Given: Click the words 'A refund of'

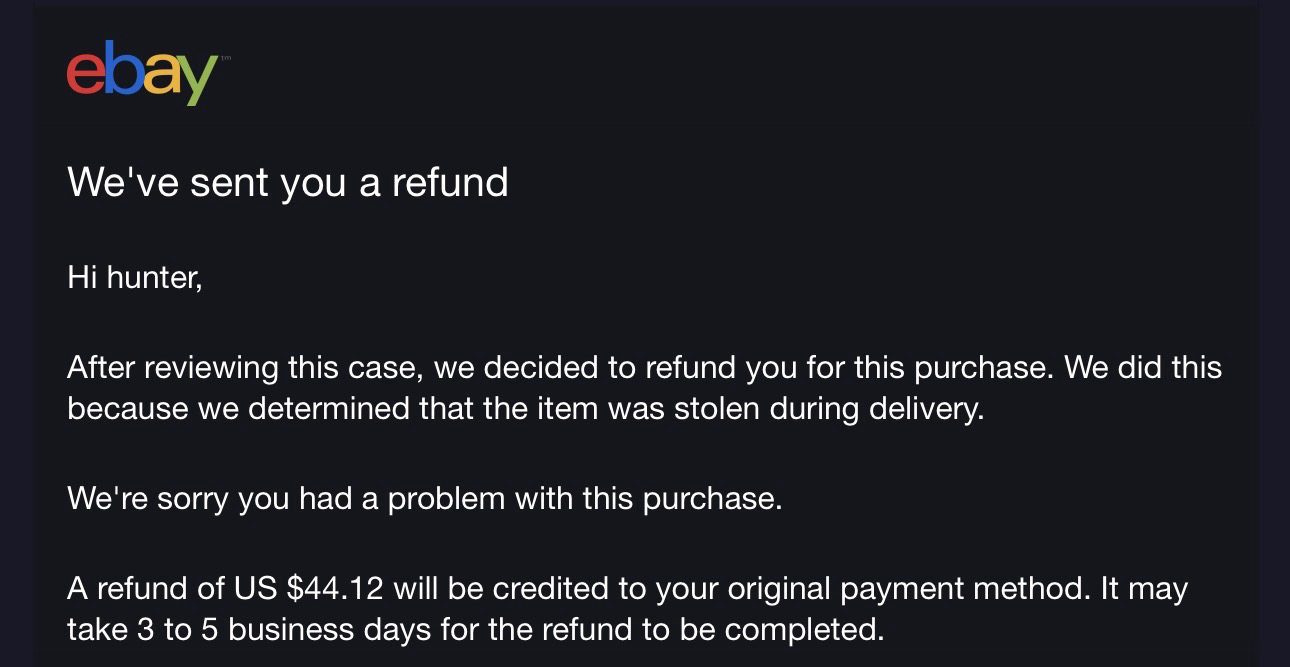Looking at the screenshot, I should [x=146, y=588].
